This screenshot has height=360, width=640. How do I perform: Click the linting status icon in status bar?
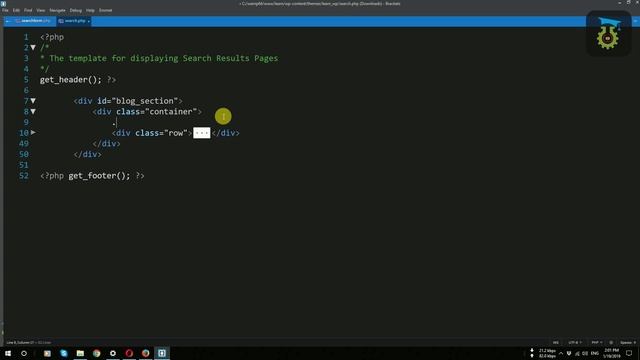tap(611, 342)
